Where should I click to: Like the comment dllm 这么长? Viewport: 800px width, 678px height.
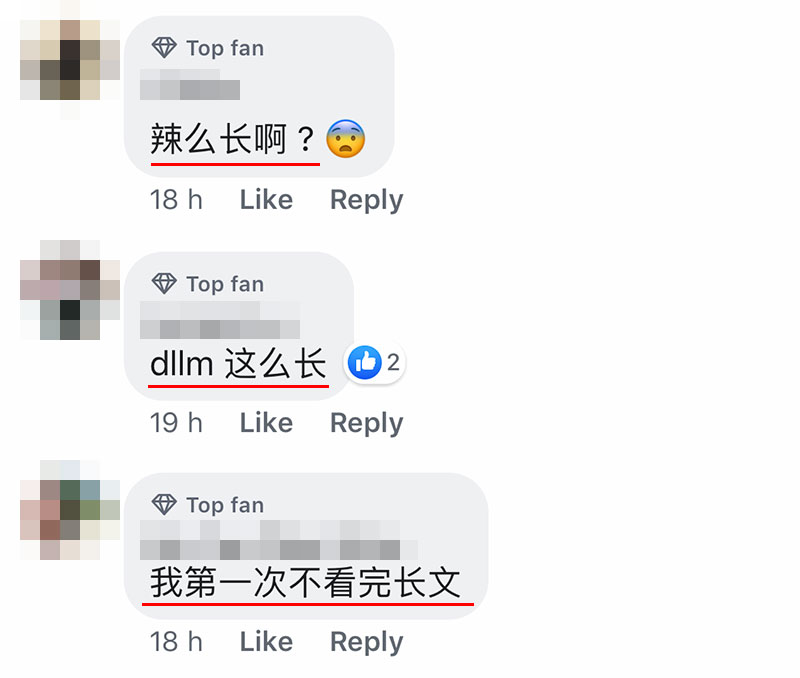266,422
